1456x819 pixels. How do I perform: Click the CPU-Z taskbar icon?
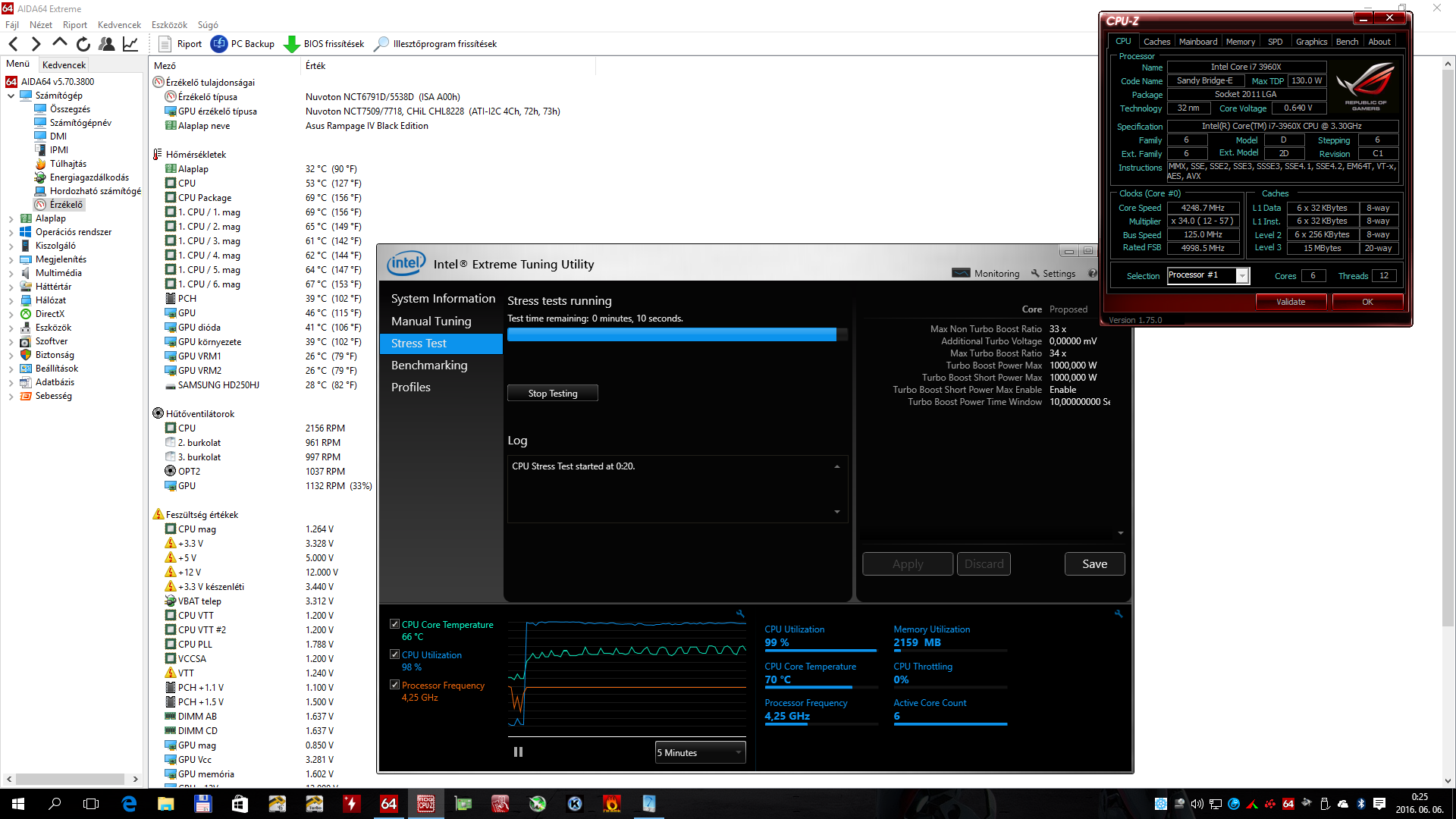[x=425, y=804]
